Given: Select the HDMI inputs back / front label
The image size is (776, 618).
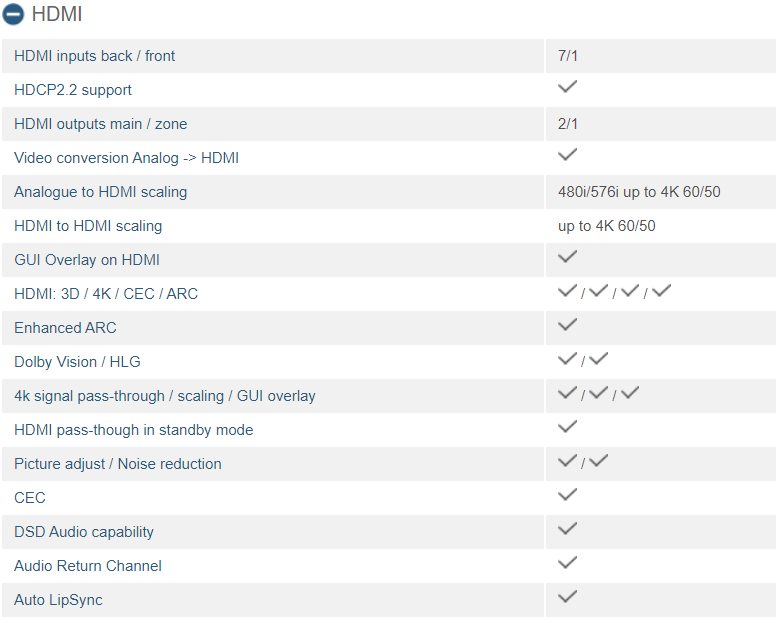Looking at the screenshot, I should coord(95,56).
